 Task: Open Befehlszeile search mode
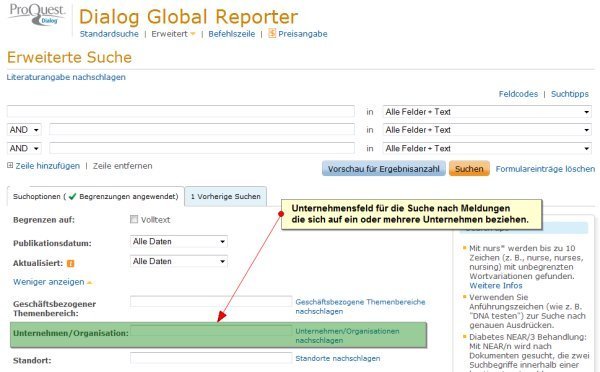click(232, 34)
